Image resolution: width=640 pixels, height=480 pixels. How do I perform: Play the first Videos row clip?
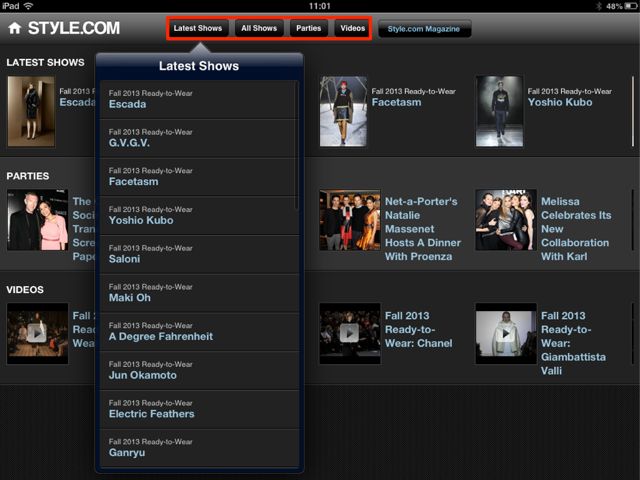pos(38,333)
